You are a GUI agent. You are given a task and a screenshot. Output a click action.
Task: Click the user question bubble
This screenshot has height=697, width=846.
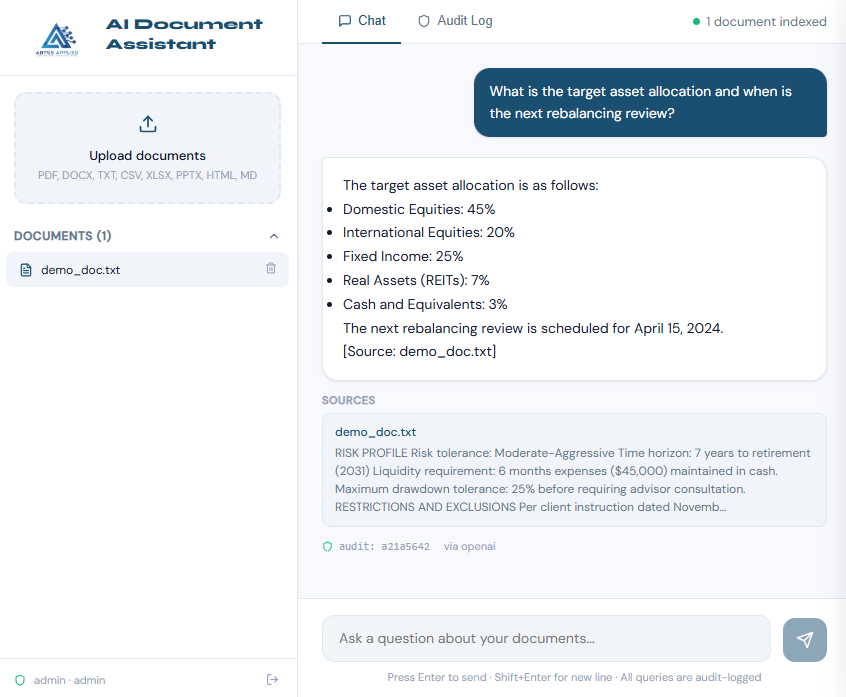coord(650,102)
